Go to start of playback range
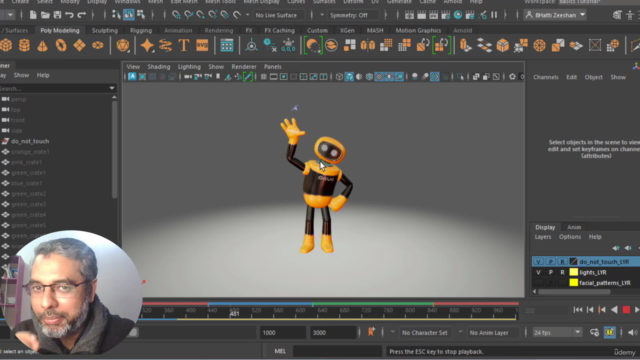Image resolution: width=640 pixels, height=360 pixels. pyautogui.click(x=578, y=310)
